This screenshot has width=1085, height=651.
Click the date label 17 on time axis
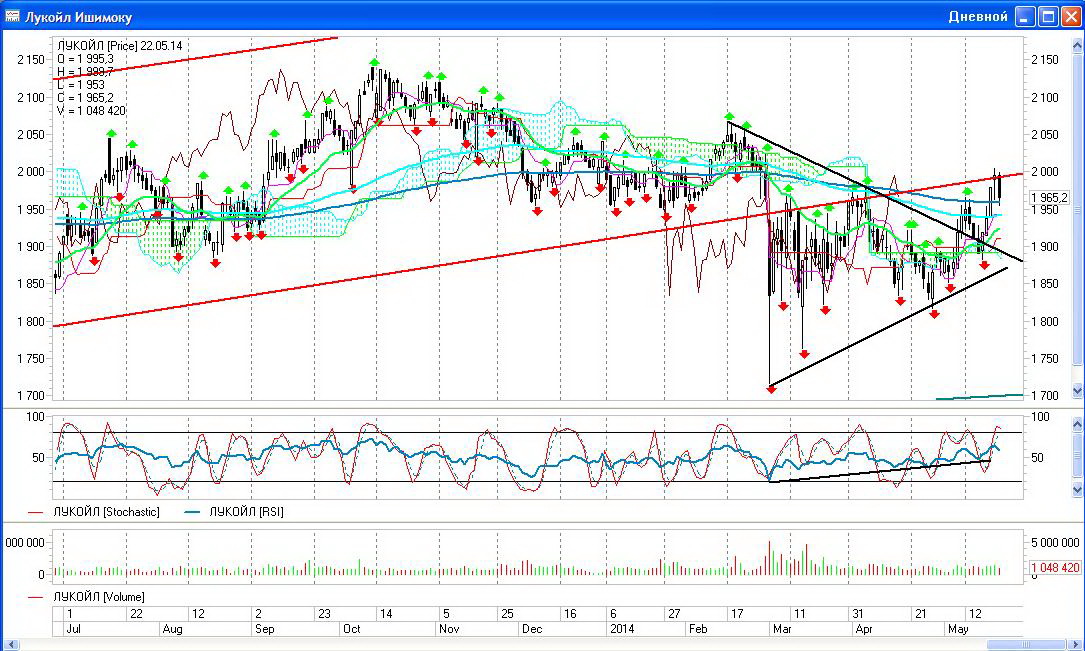(737, 614)
